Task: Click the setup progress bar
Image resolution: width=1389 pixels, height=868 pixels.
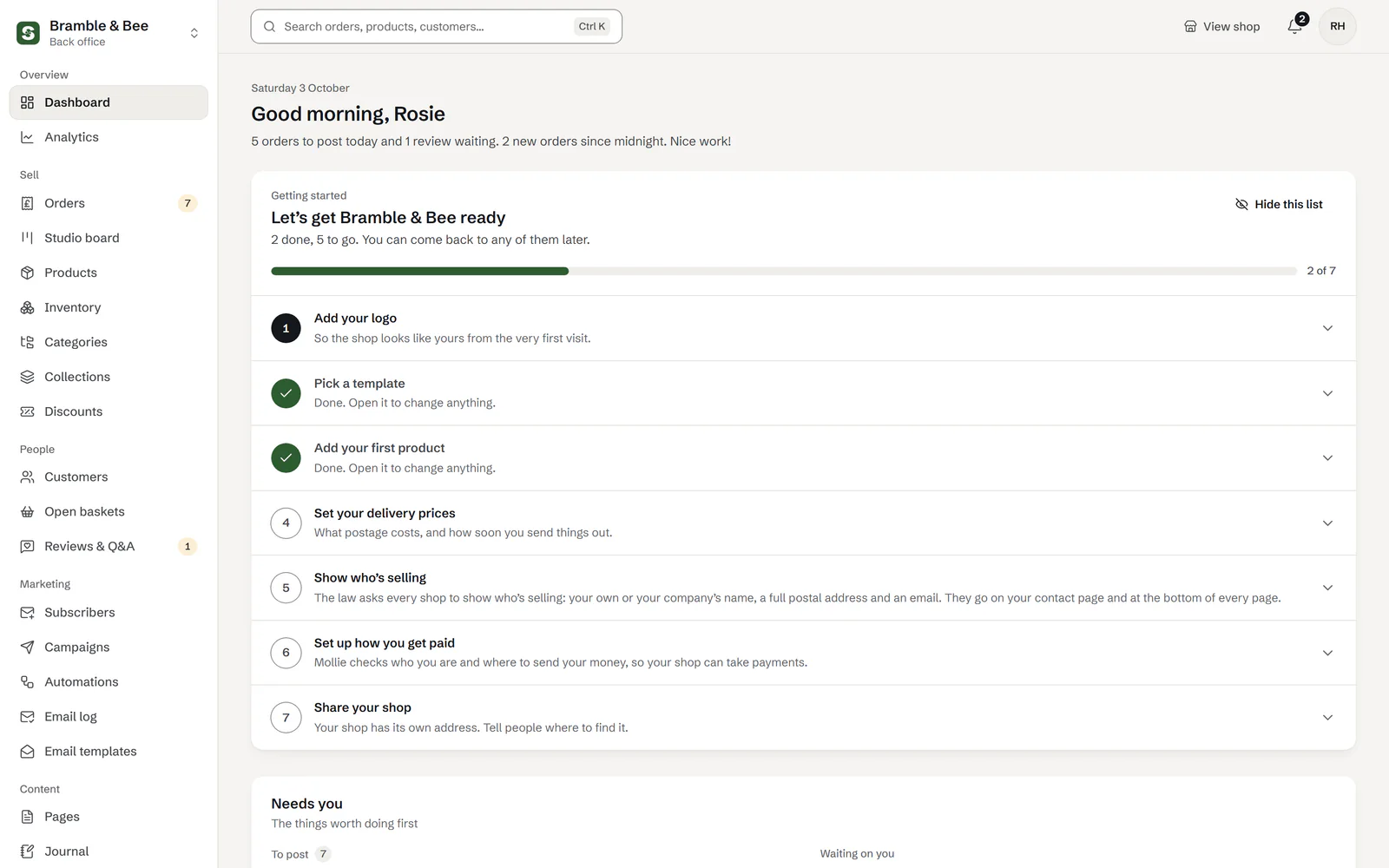Action: click(x=784, y=271)
